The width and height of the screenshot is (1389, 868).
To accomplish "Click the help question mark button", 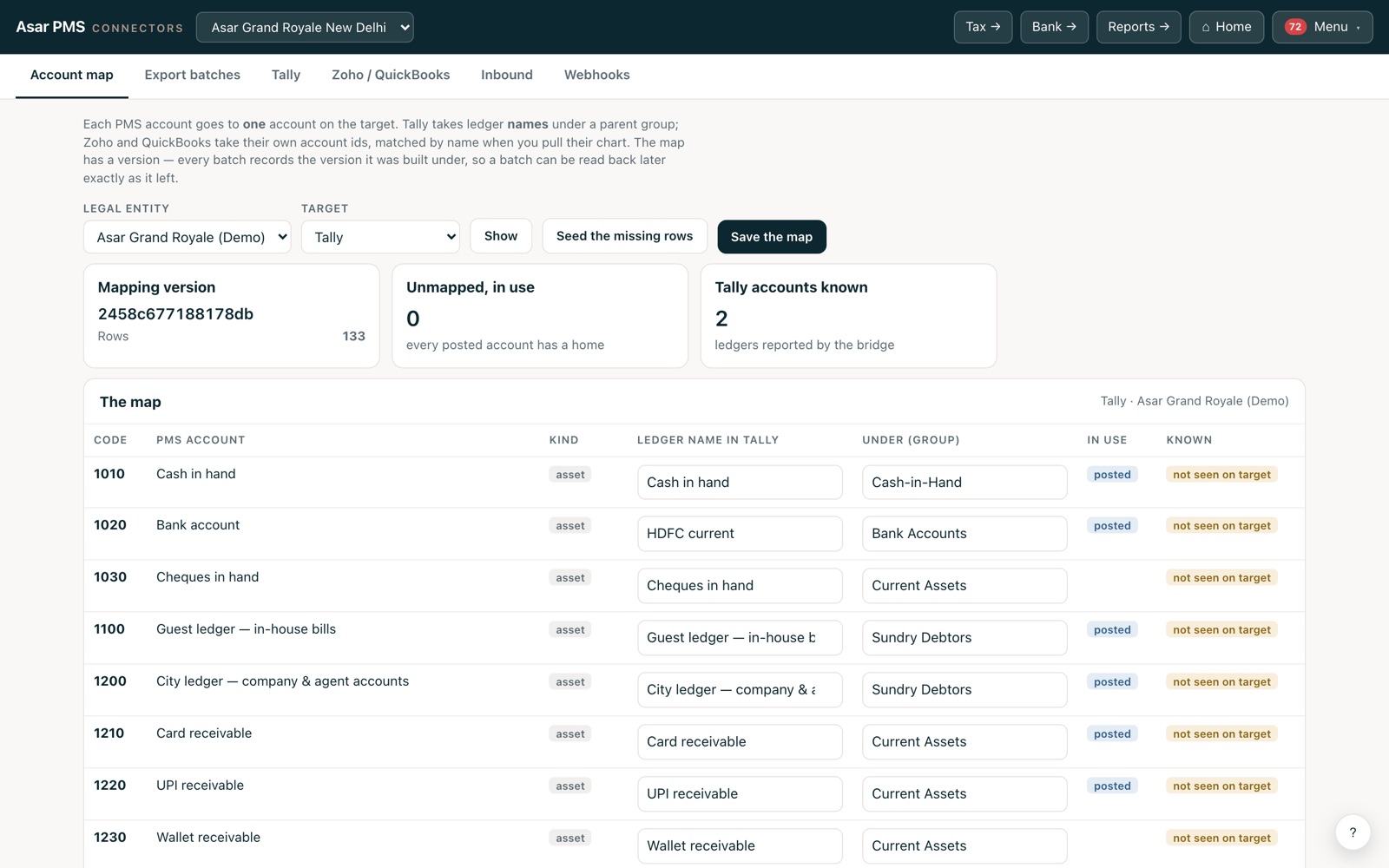I will [x=1353, y=832].
